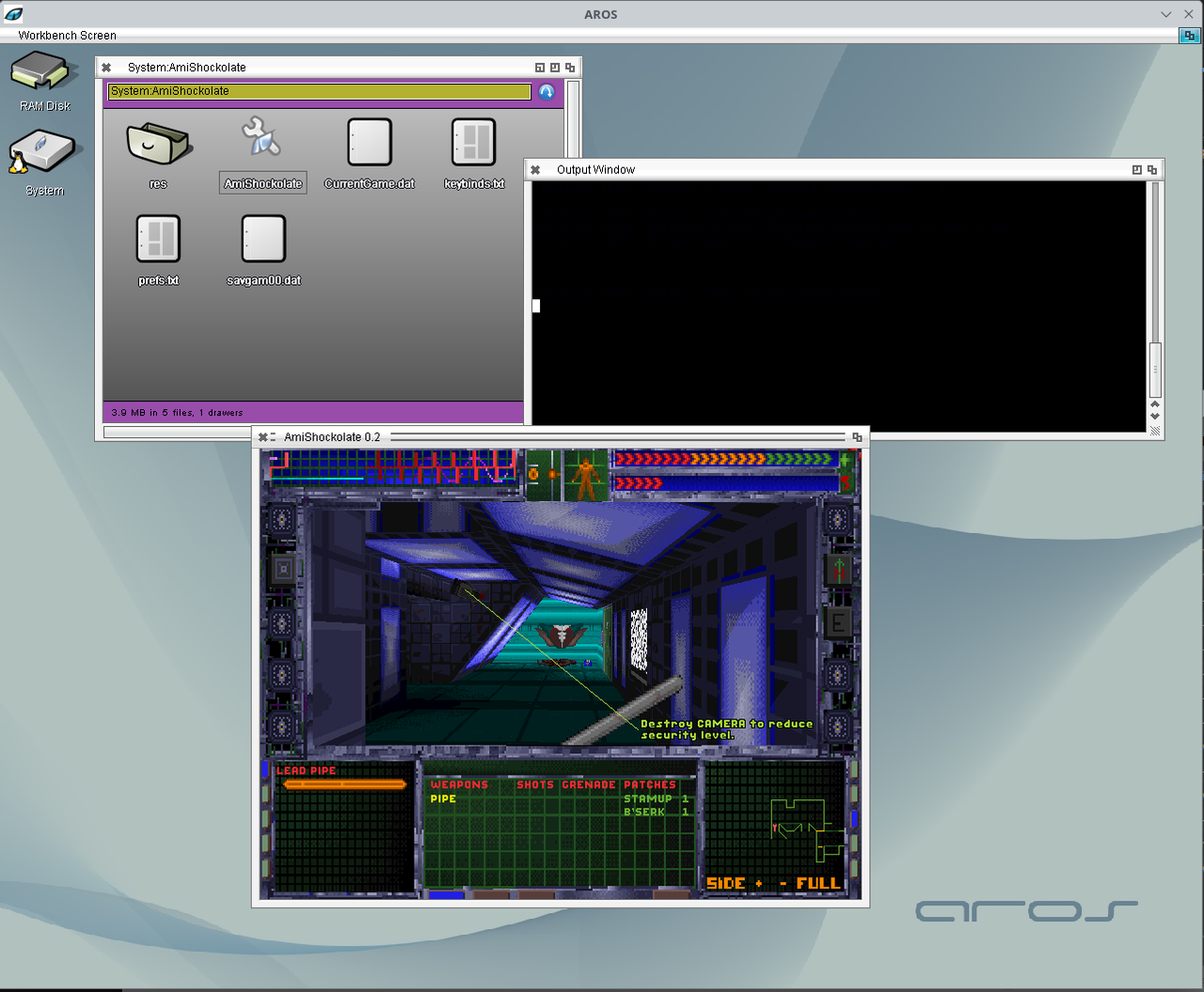Select the prefs.txt file icon
The width and height of the screenshot is (1204, 992).
point(158,250)
